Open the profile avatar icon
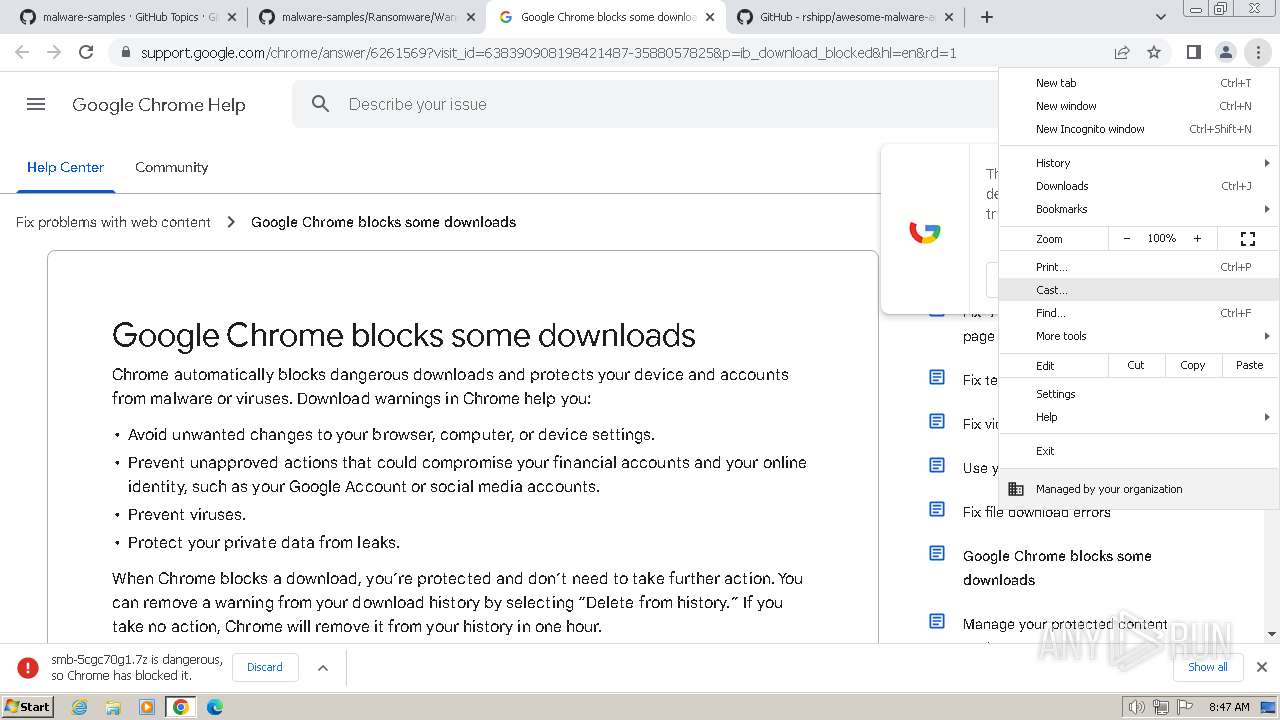This screenshot has height=720, width=1280. pos(1225,52)
